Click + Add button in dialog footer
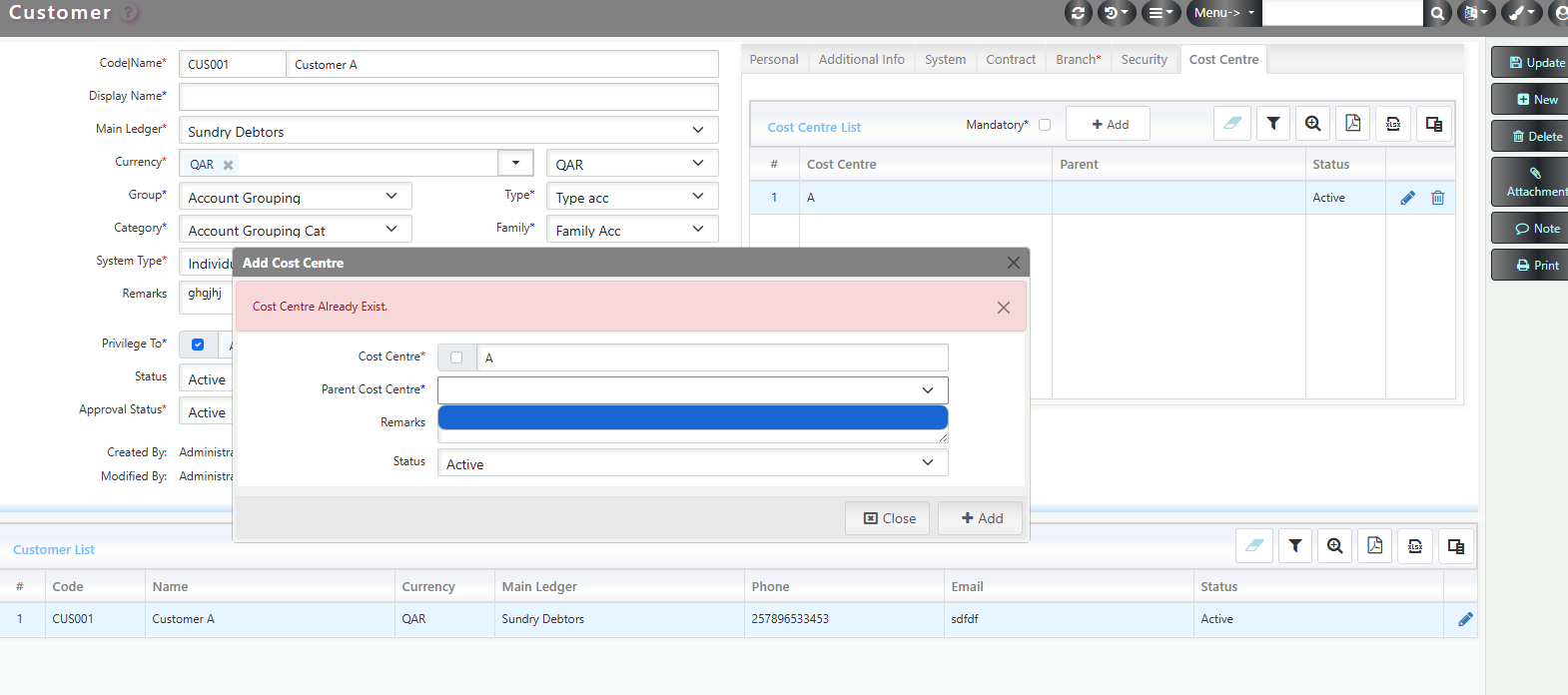Screen dimensions: 1568x695 pyautogui.click(x=981, y=518)
